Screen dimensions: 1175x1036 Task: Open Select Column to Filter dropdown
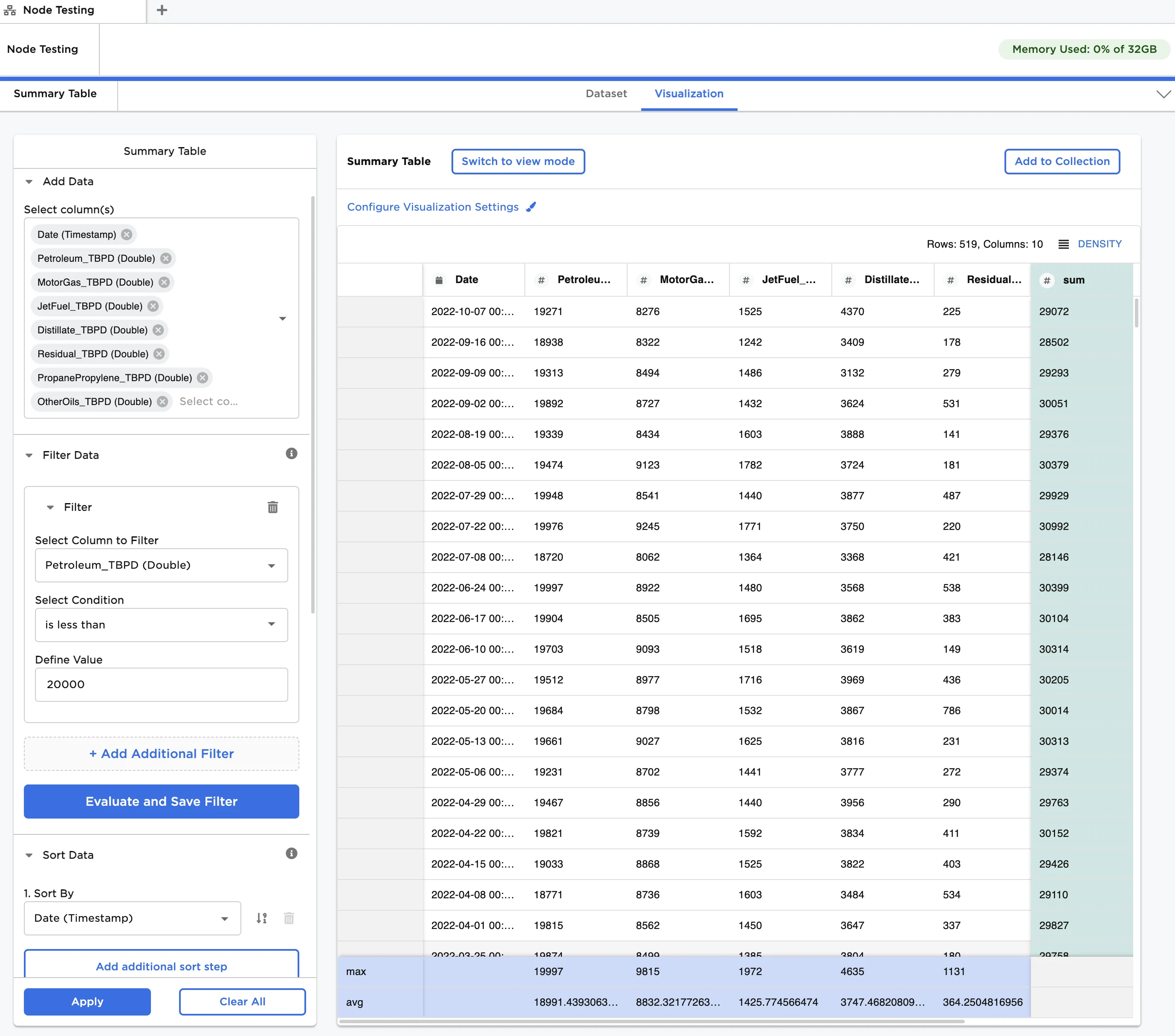click(161, 565)
